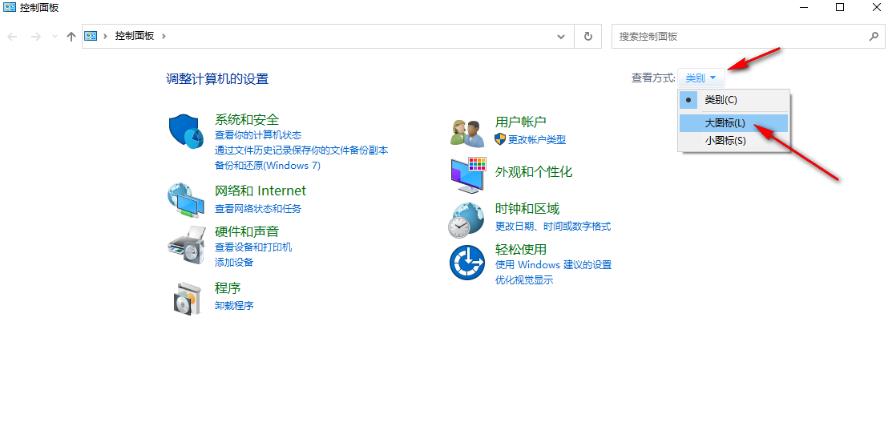Click the search magnifier icon
Screen dimensions: 892x442
874,36
